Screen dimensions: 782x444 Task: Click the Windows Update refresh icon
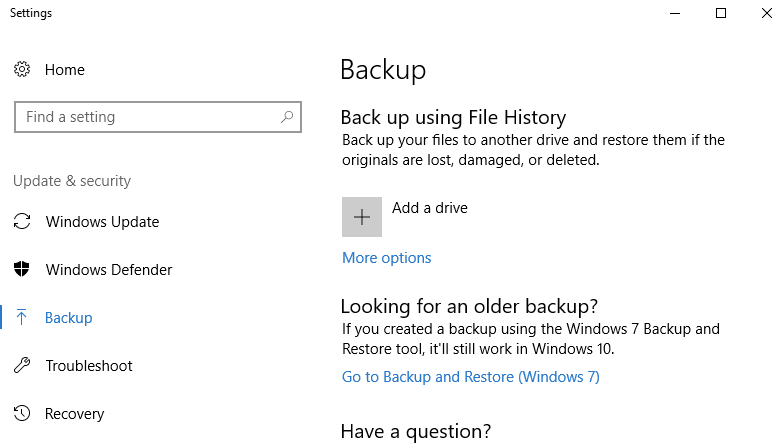22,221
